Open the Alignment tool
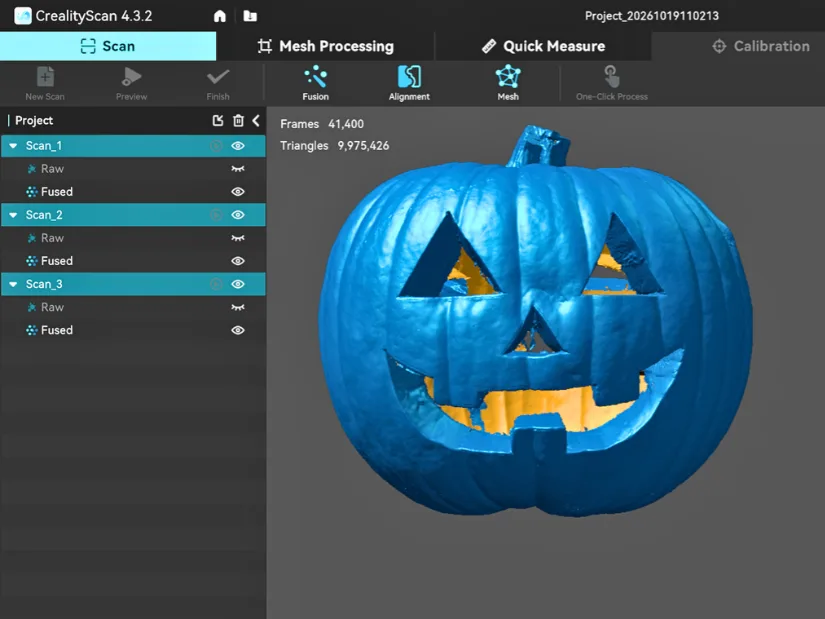Image resolution: width=825 pixels, height=619 pixels. pyautogui.click(x=409, y=83)
